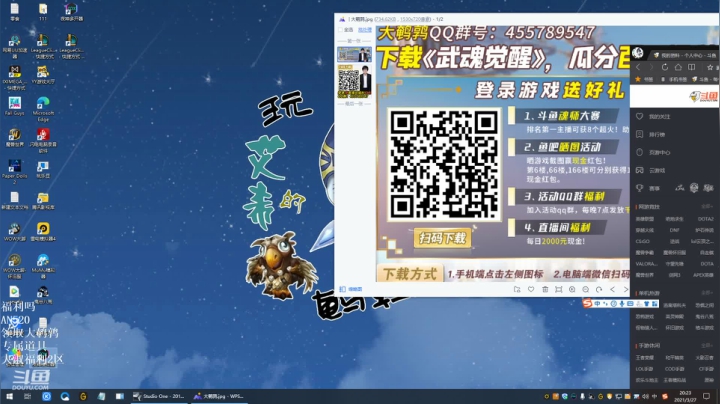Select the first thumbnail in image viewer sidebar

[354, 55]
